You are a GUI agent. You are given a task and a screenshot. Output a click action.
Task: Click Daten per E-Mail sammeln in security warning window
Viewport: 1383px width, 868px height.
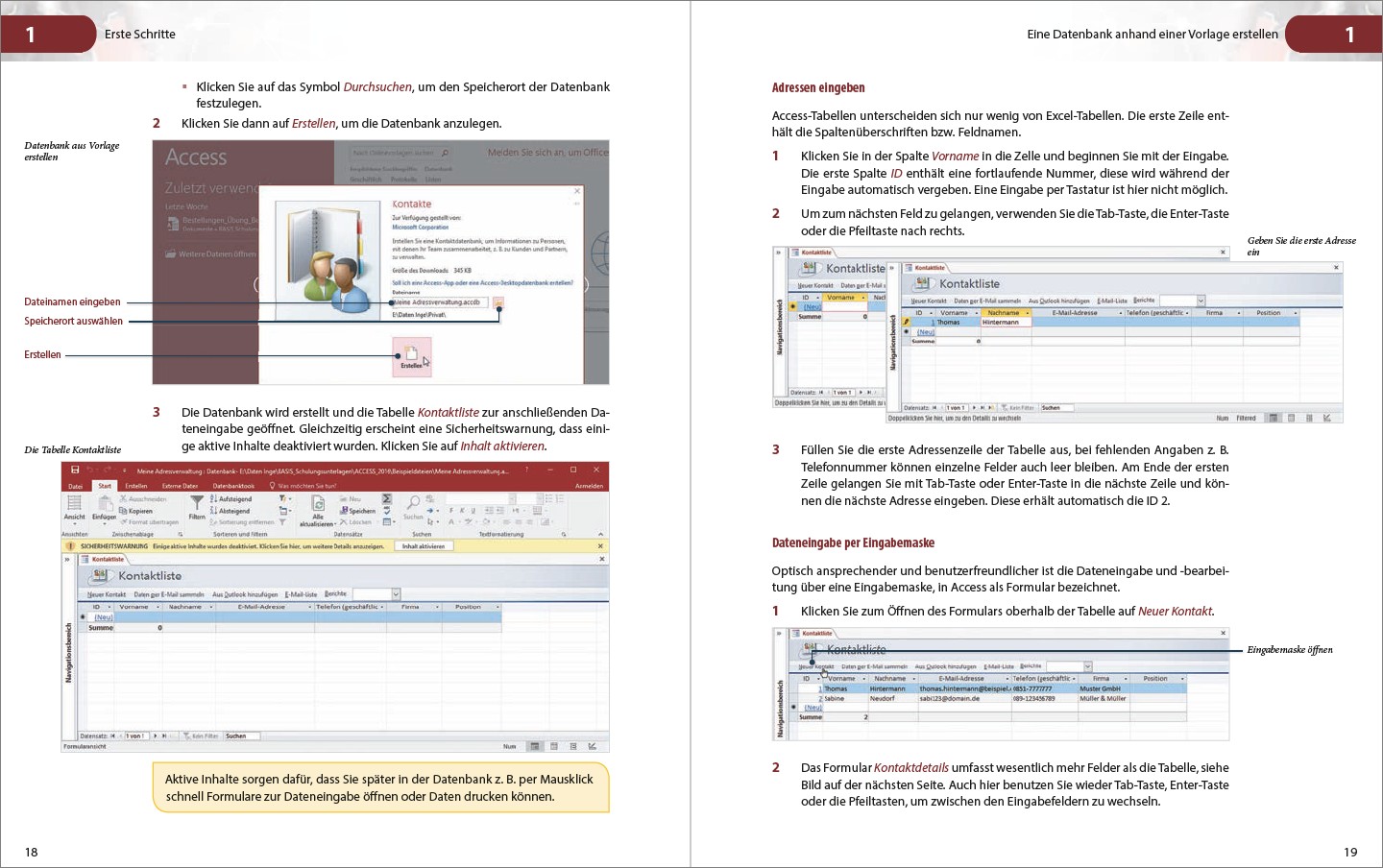[169, 594]
